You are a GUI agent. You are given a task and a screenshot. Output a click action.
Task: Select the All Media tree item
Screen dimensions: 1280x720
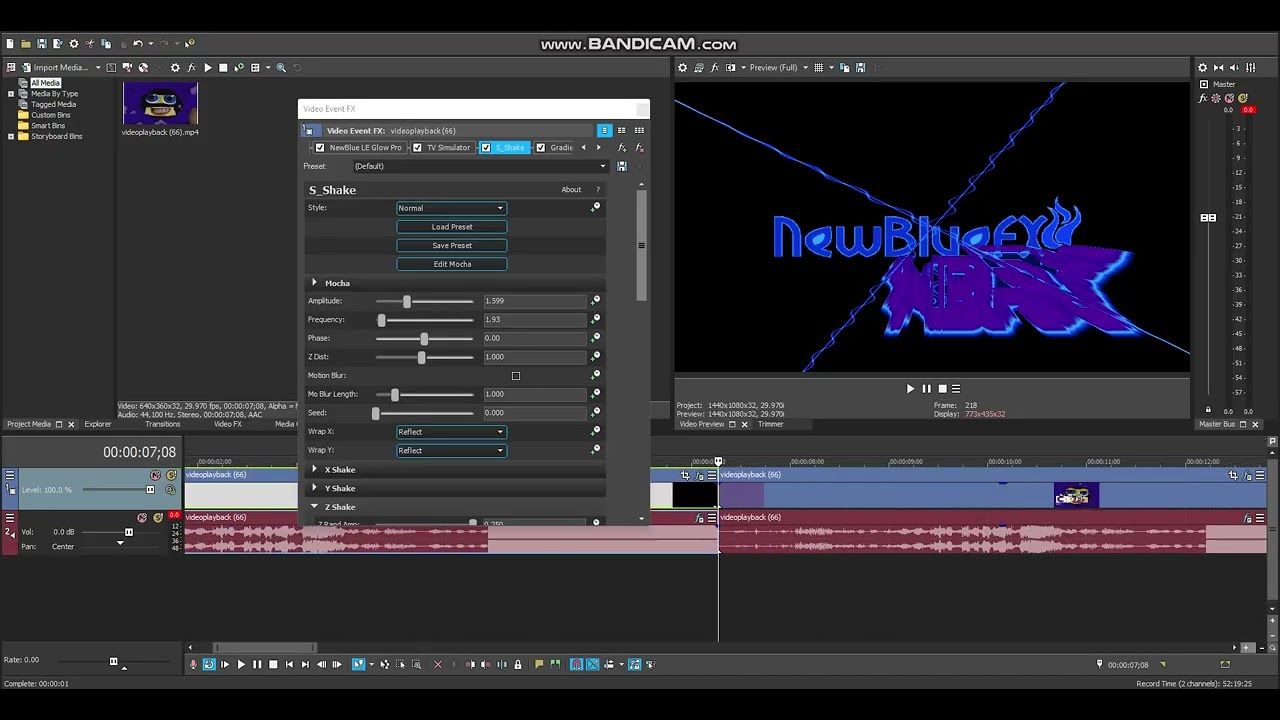pyautogui.click(x=45, y=83)
